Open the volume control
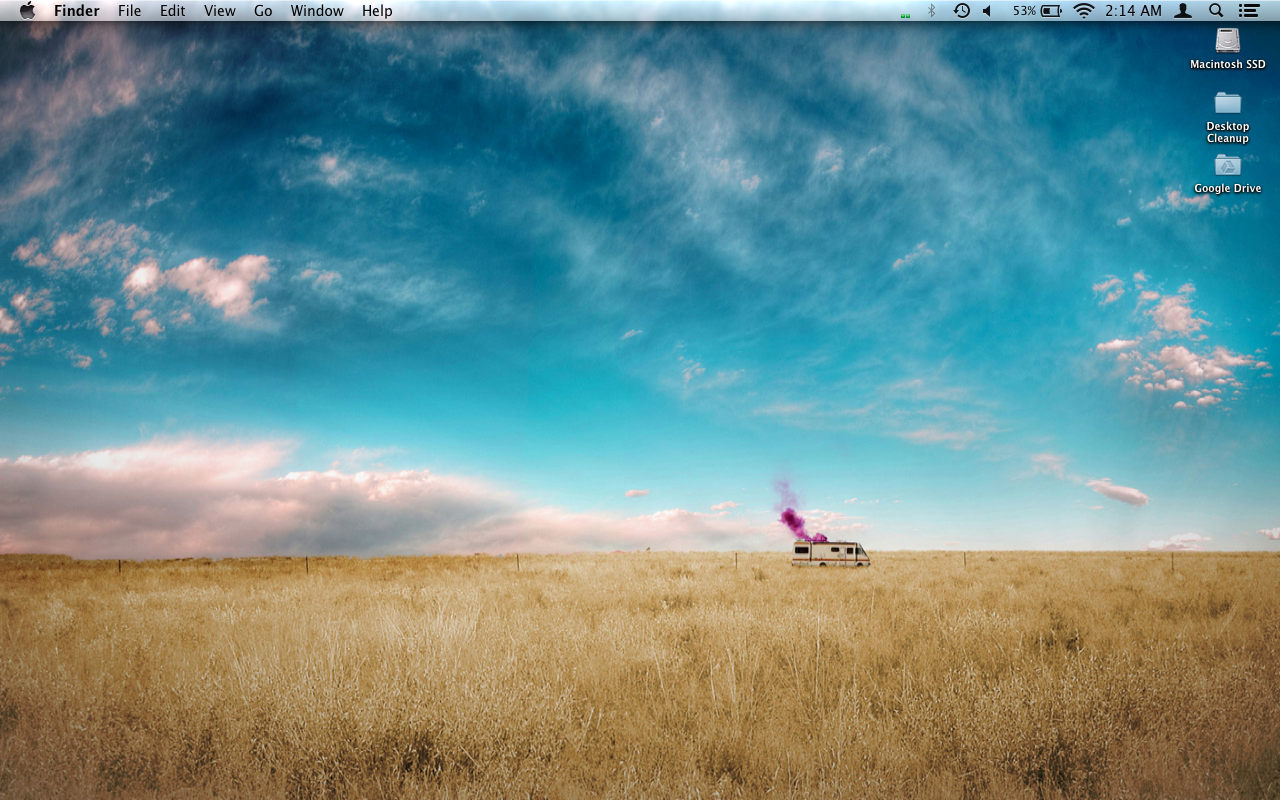This screenshot has height=800, width=1280. point(987,11)
